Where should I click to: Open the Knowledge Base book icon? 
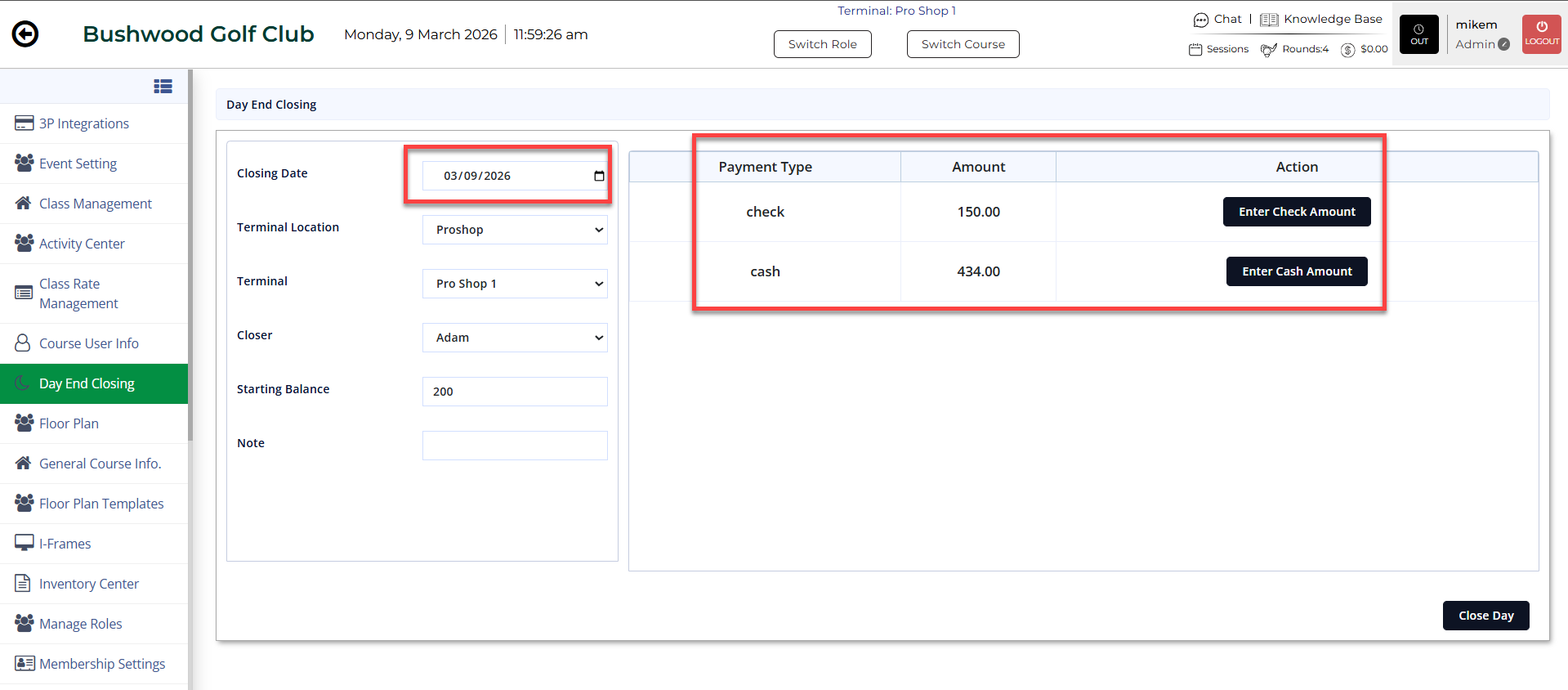1268,20
